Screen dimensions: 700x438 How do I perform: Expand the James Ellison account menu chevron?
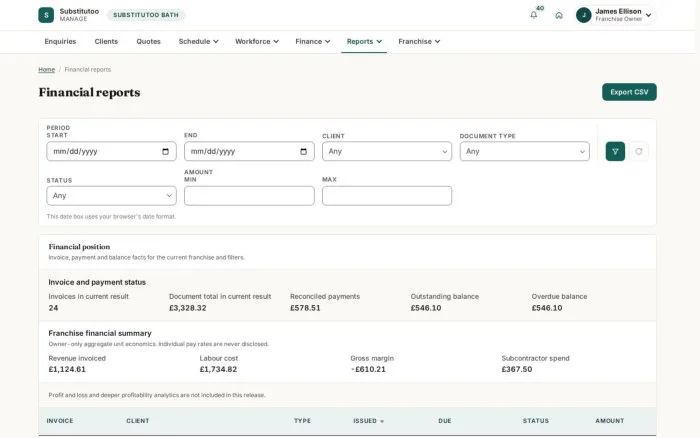[x=648, y=15]
